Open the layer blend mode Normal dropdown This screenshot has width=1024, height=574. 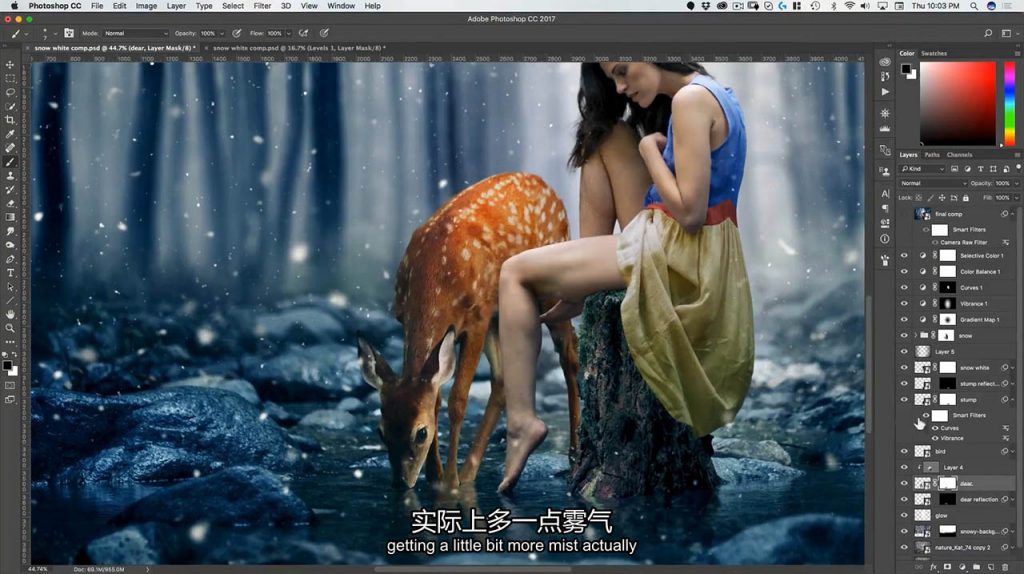(933, 183)
